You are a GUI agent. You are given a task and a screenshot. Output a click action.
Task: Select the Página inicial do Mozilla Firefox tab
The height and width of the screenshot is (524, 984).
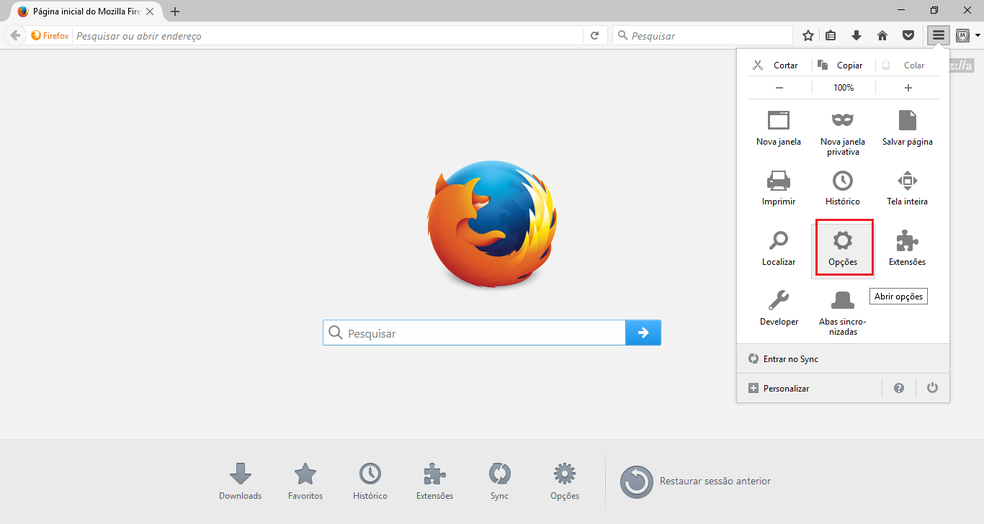click(x=85, y=11)
